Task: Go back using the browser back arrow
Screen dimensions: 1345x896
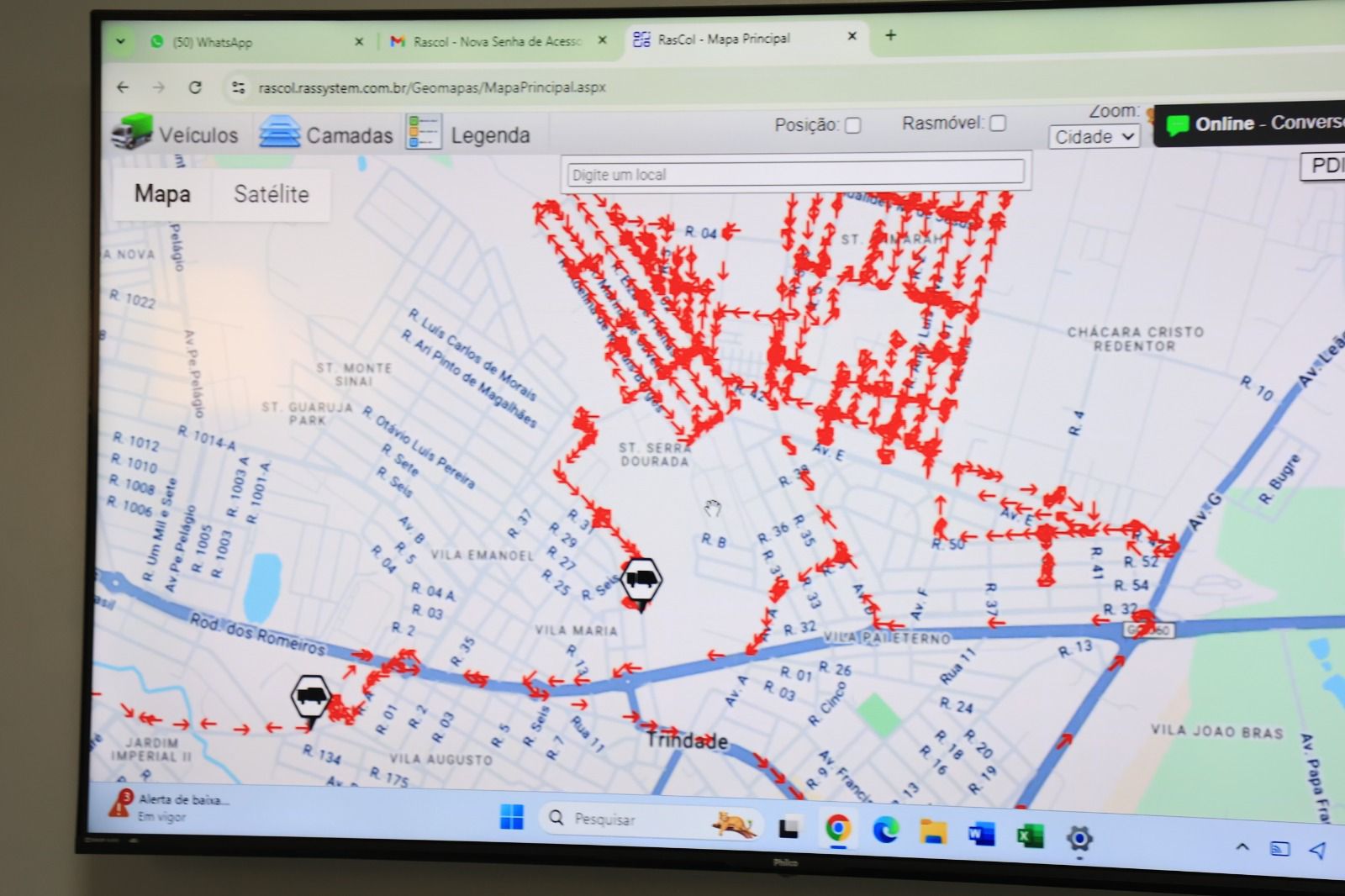Action: point(124,87)
